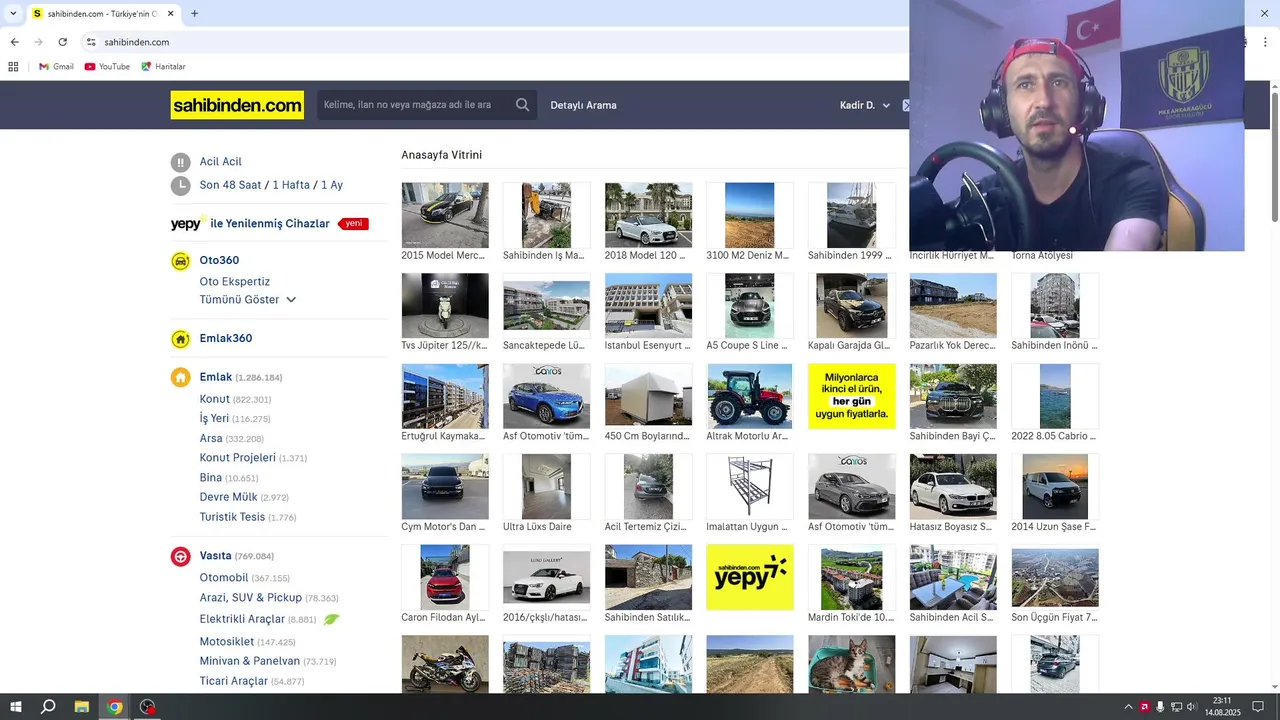Go back with browser back arrow

(14, 42)
